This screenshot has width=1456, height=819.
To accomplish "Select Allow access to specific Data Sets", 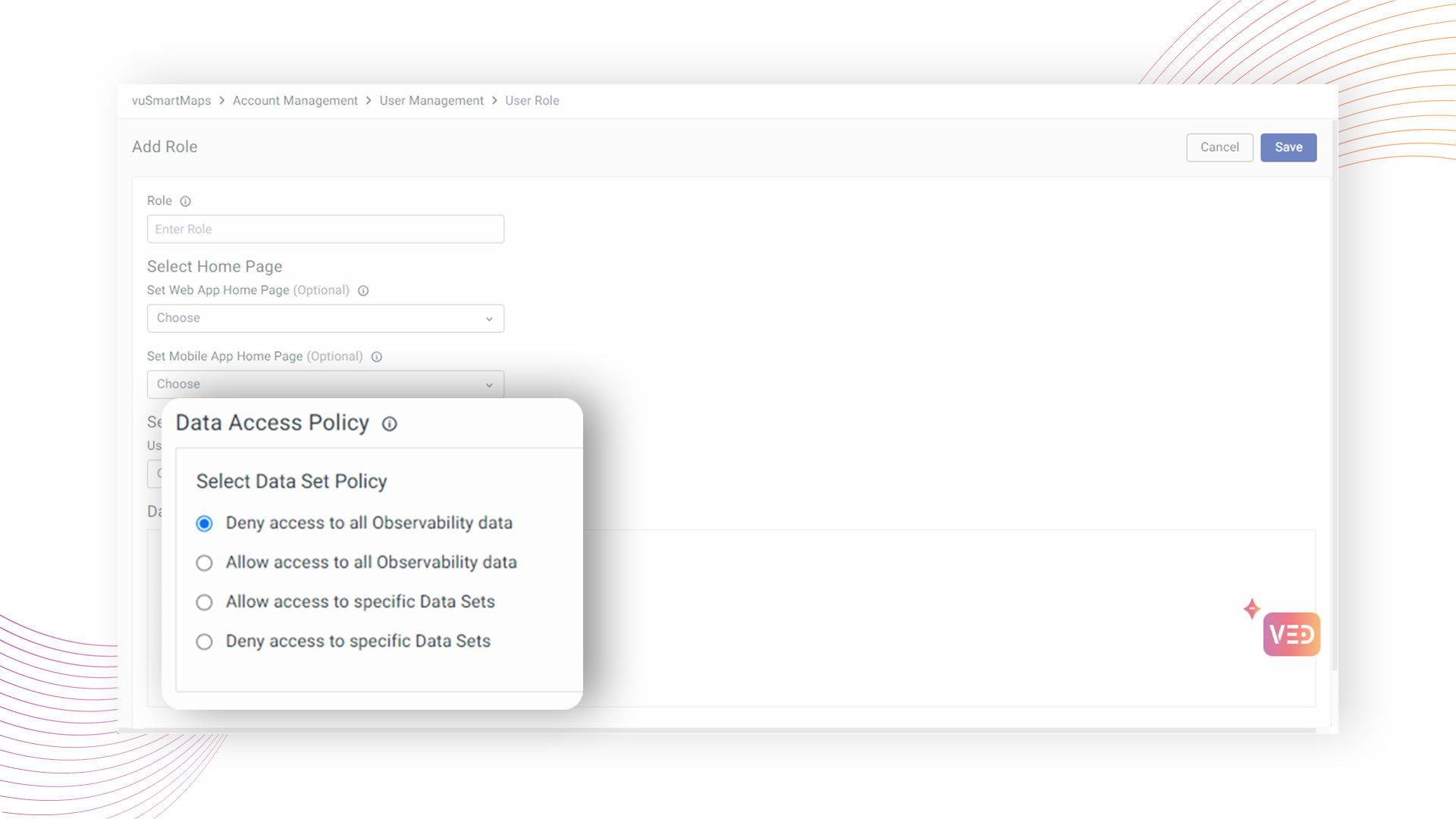I will click(x=204, y=602).
